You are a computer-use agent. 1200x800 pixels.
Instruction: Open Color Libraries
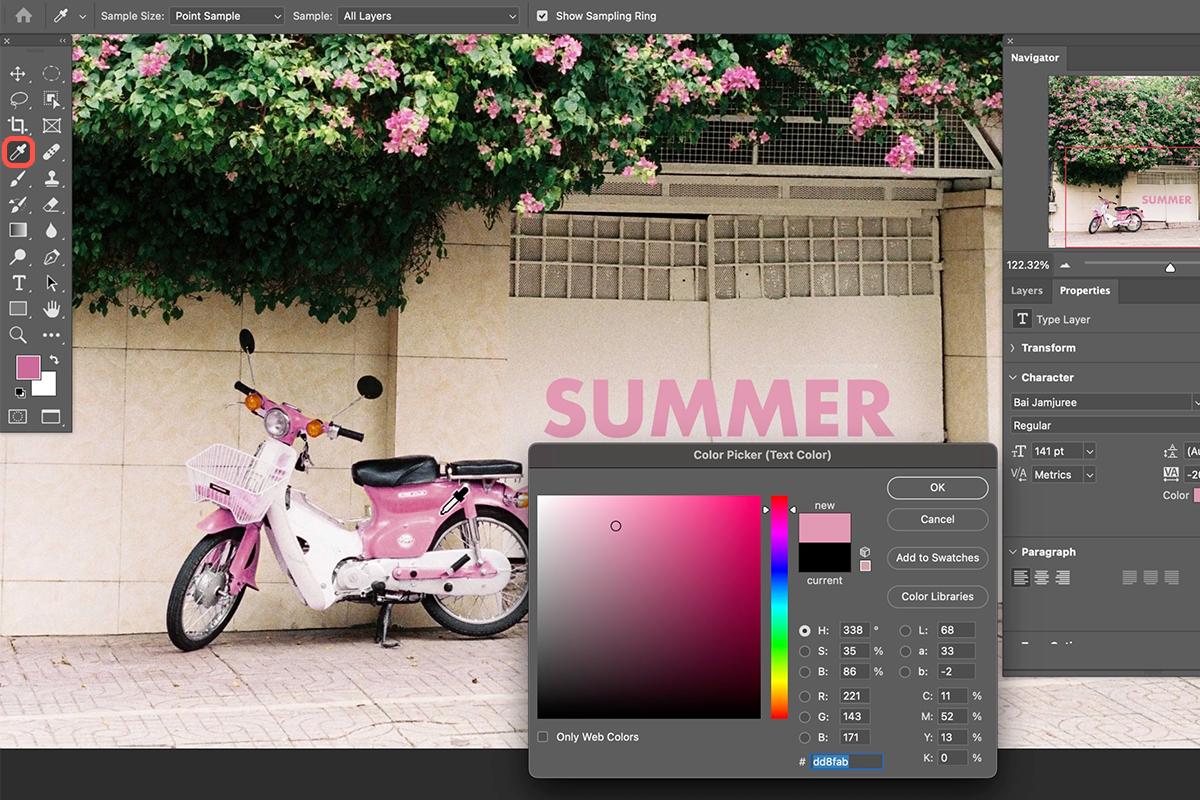937,597
